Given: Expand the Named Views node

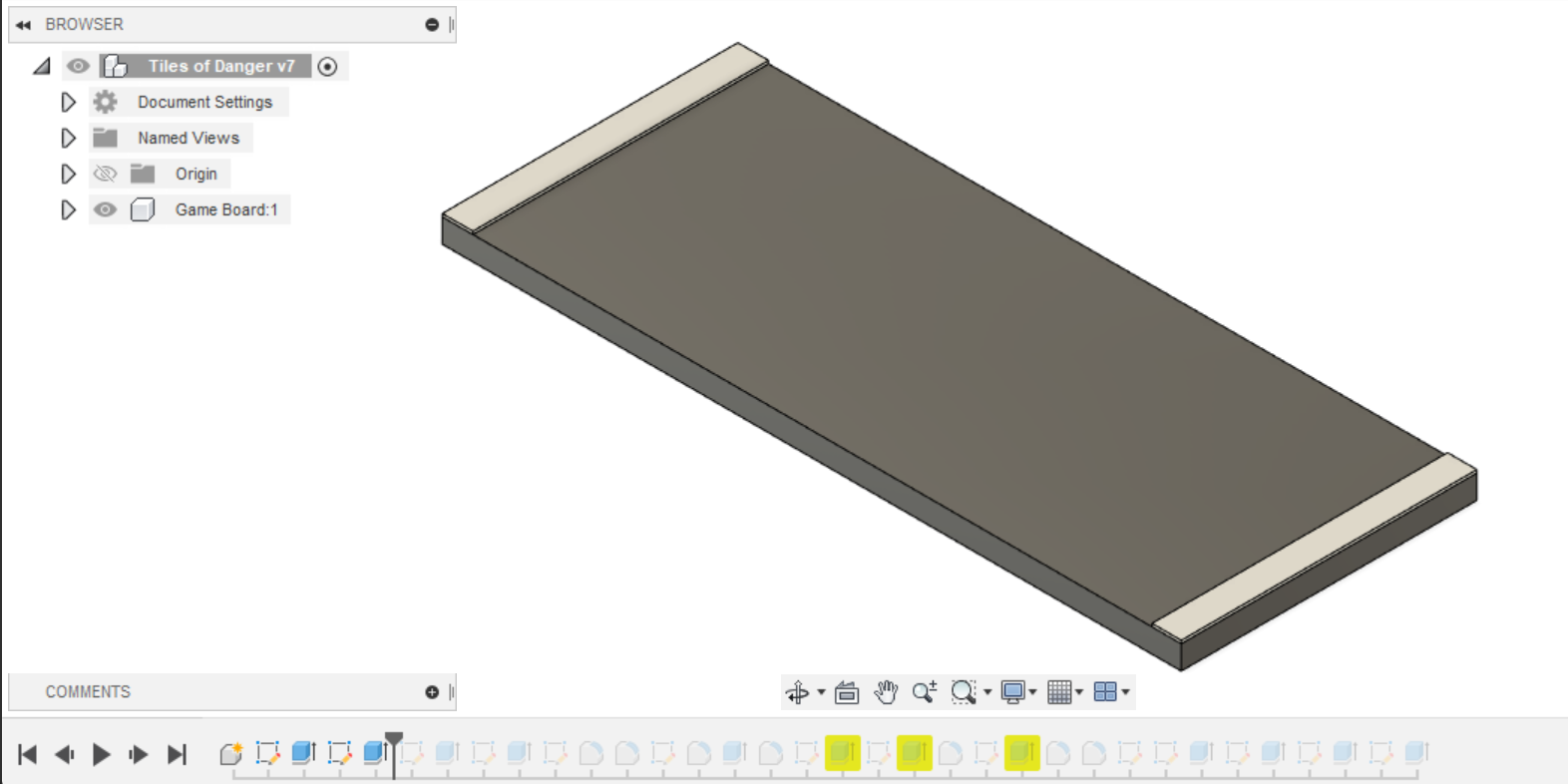Looking at the screenshot, I should 68,138.
